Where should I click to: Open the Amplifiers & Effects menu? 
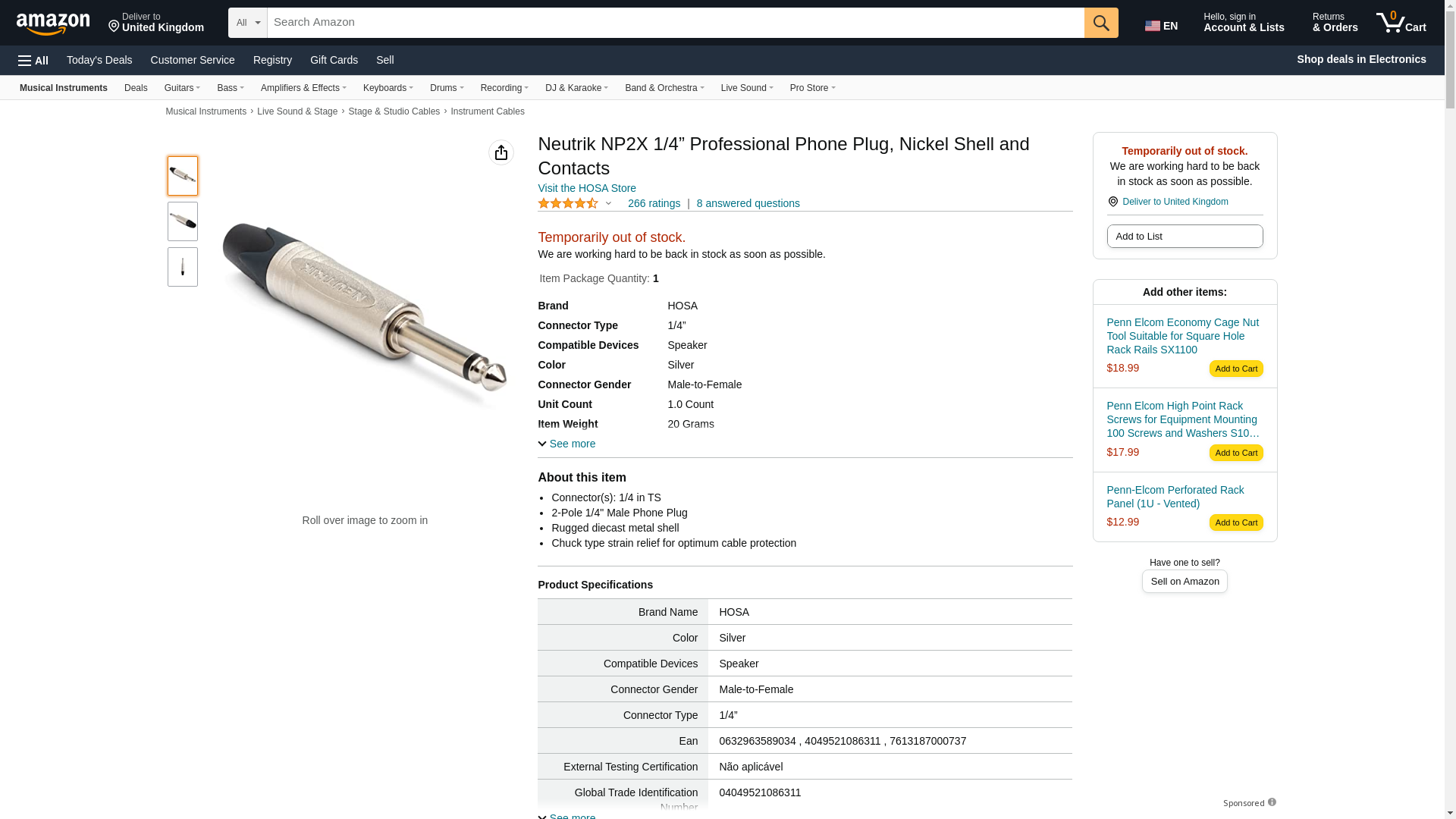(303, 88)
